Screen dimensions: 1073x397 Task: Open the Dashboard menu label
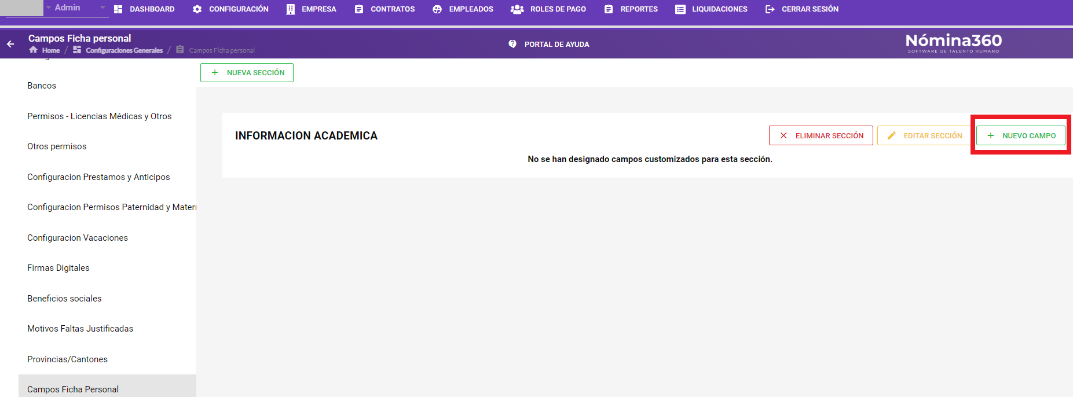[152, 10]
